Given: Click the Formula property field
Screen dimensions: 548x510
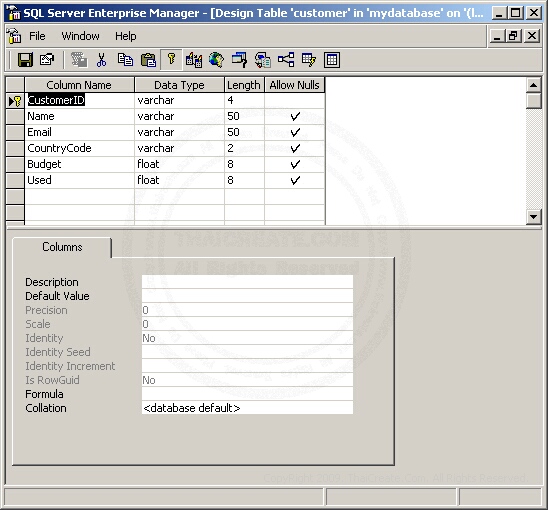Looking at the screenshot, I should click(247, 394).
